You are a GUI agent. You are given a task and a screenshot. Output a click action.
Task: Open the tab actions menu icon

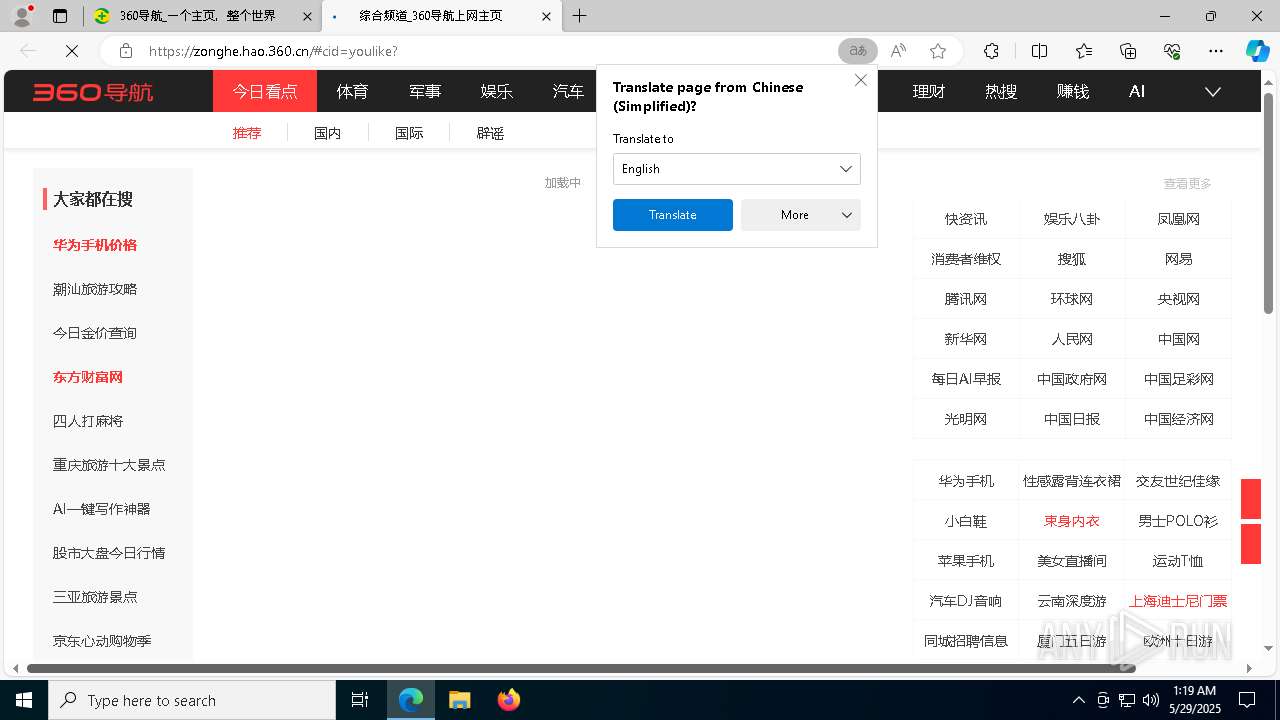click(x=60, y=16)
